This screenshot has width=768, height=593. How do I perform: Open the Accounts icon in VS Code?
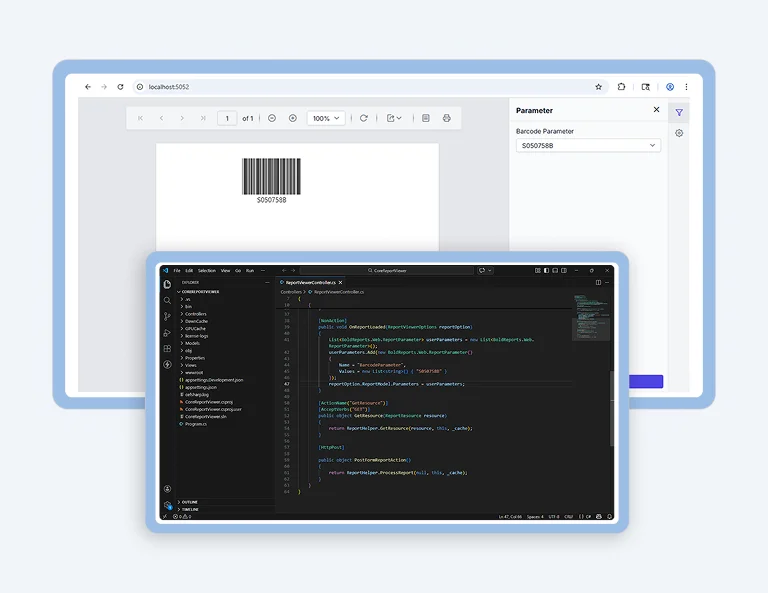pos(168,489)
